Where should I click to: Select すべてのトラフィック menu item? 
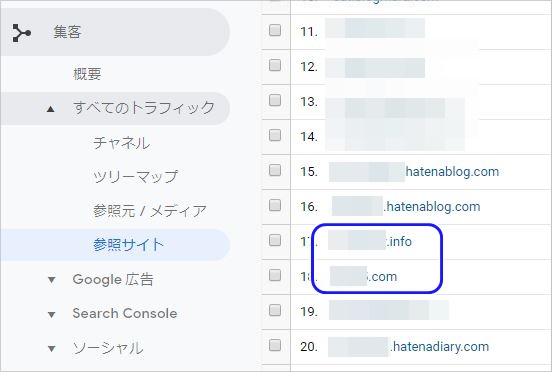click(144, 108)
